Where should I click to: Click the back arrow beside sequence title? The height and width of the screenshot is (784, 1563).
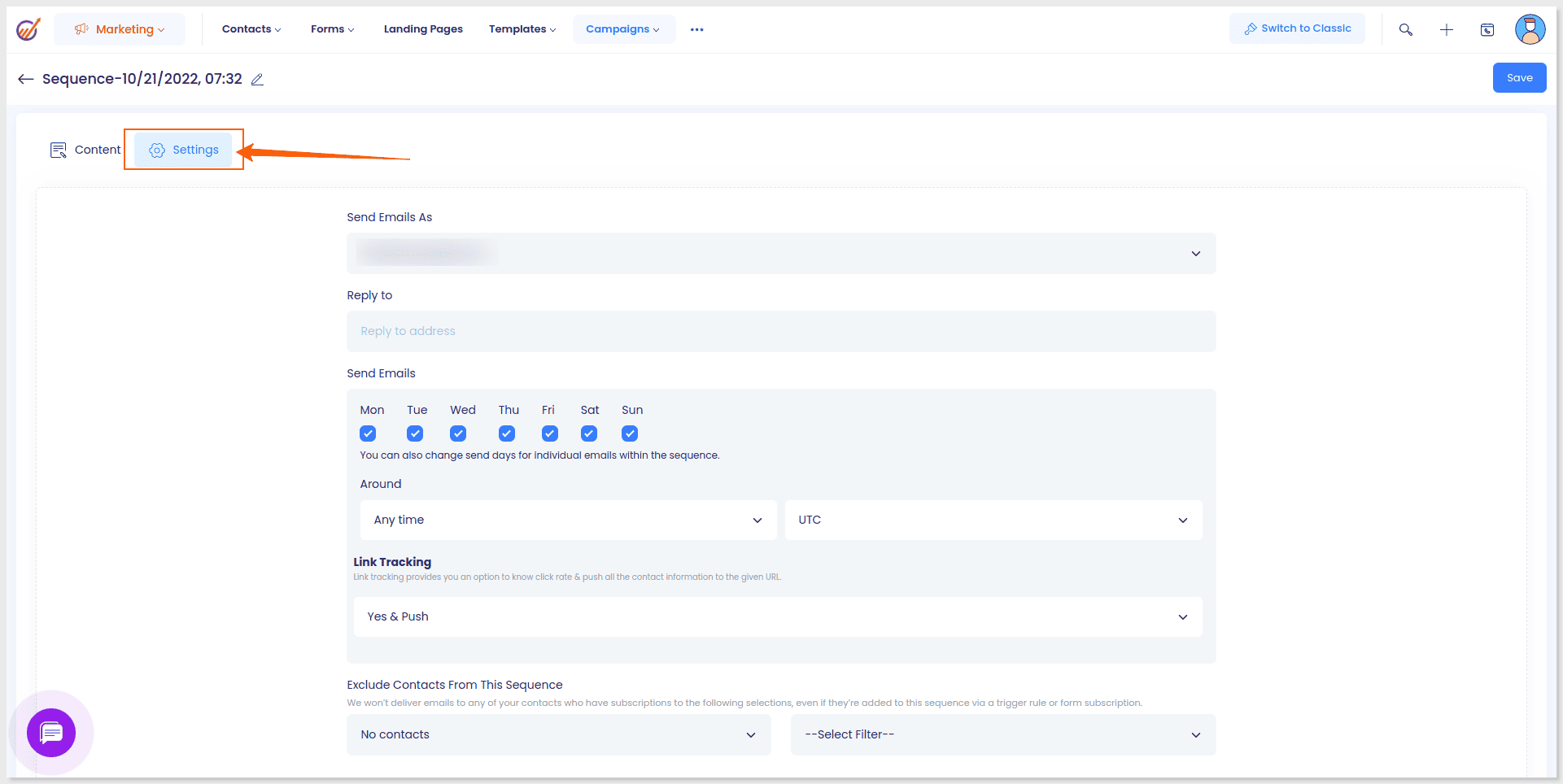coord(26,79)
